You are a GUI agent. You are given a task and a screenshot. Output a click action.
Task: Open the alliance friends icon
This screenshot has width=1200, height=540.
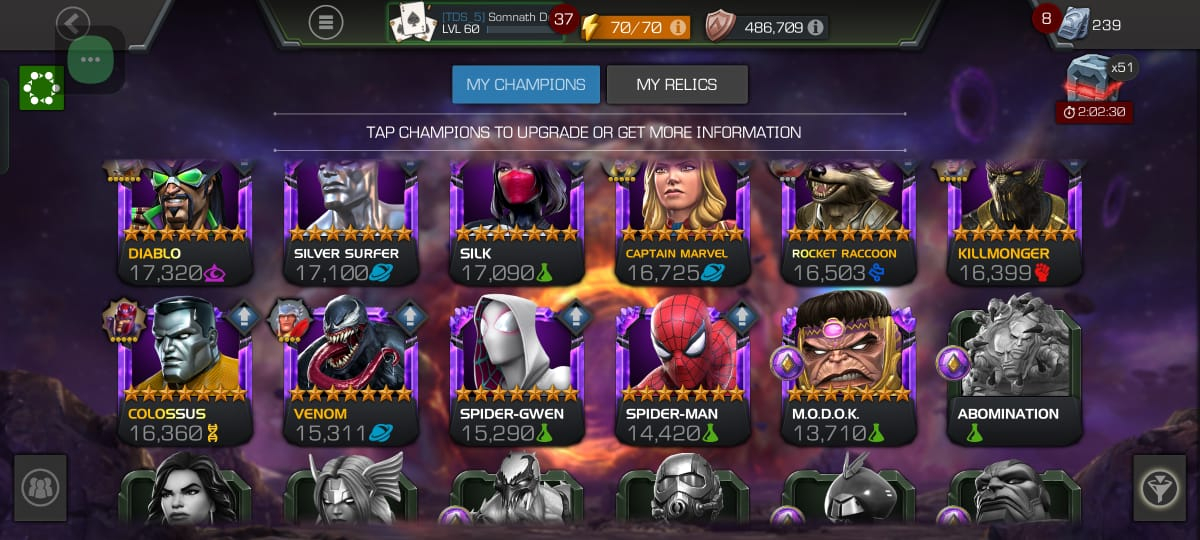(x=40, y=488)
